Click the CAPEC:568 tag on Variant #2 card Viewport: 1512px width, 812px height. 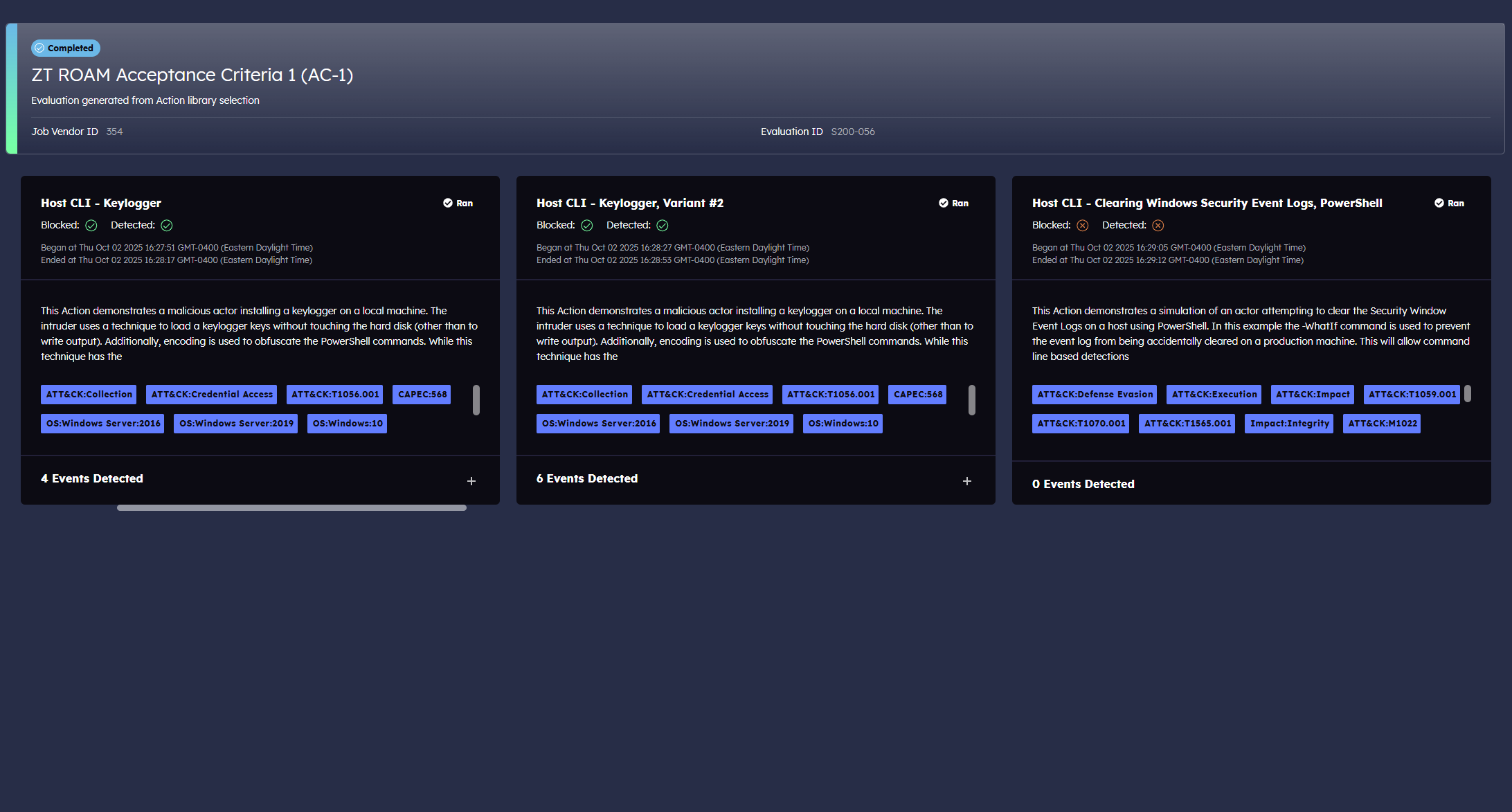point(917,395)
